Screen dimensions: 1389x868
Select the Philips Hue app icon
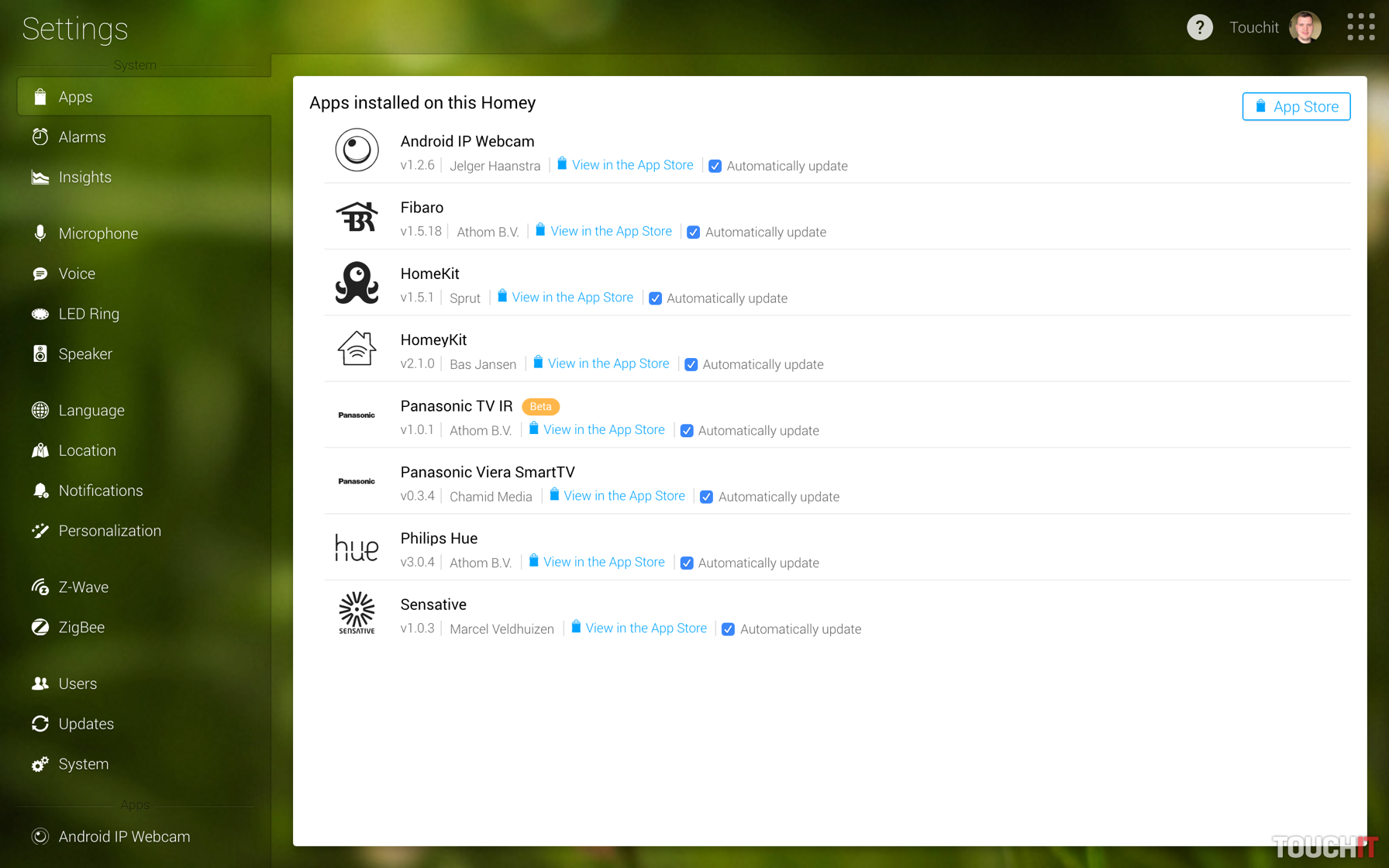357,548
